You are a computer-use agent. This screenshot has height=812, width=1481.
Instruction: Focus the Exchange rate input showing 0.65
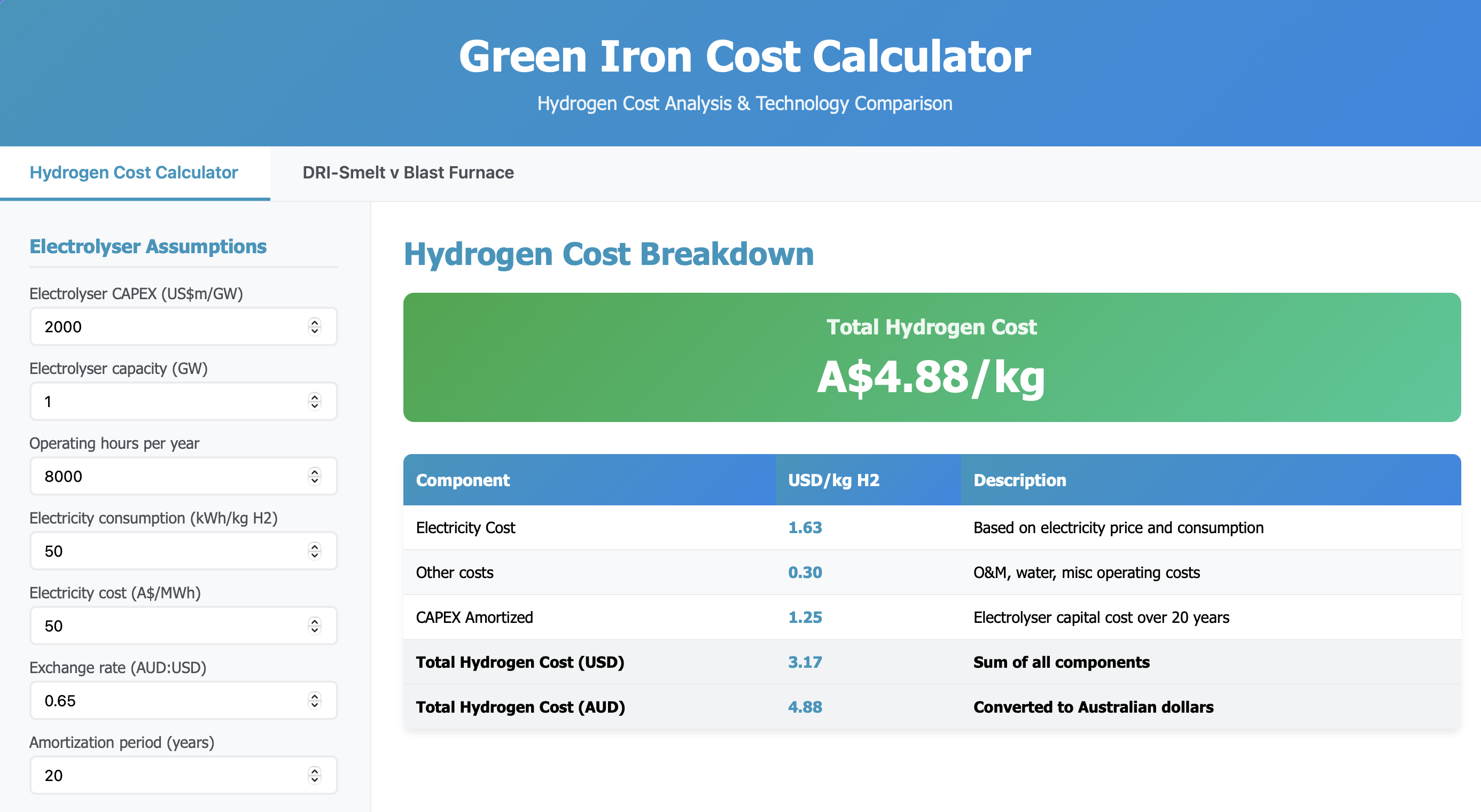coord(167,700)
